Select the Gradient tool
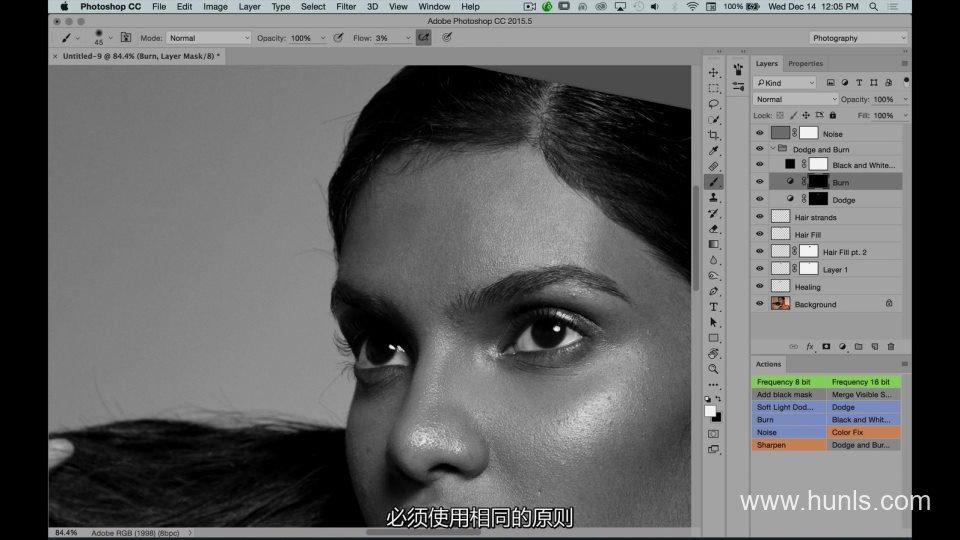Viewport: 960px width, 540px height. pyautogui.click(x=713, y=244)
